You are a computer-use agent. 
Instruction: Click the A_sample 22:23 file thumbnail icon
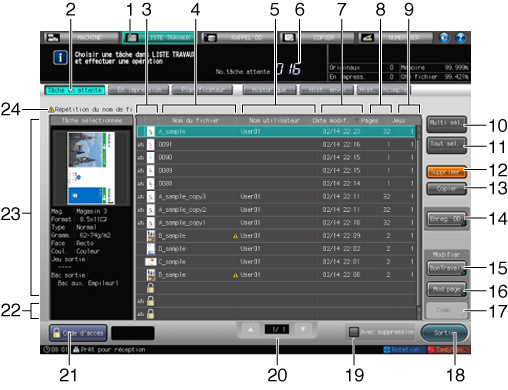[151, 132]
